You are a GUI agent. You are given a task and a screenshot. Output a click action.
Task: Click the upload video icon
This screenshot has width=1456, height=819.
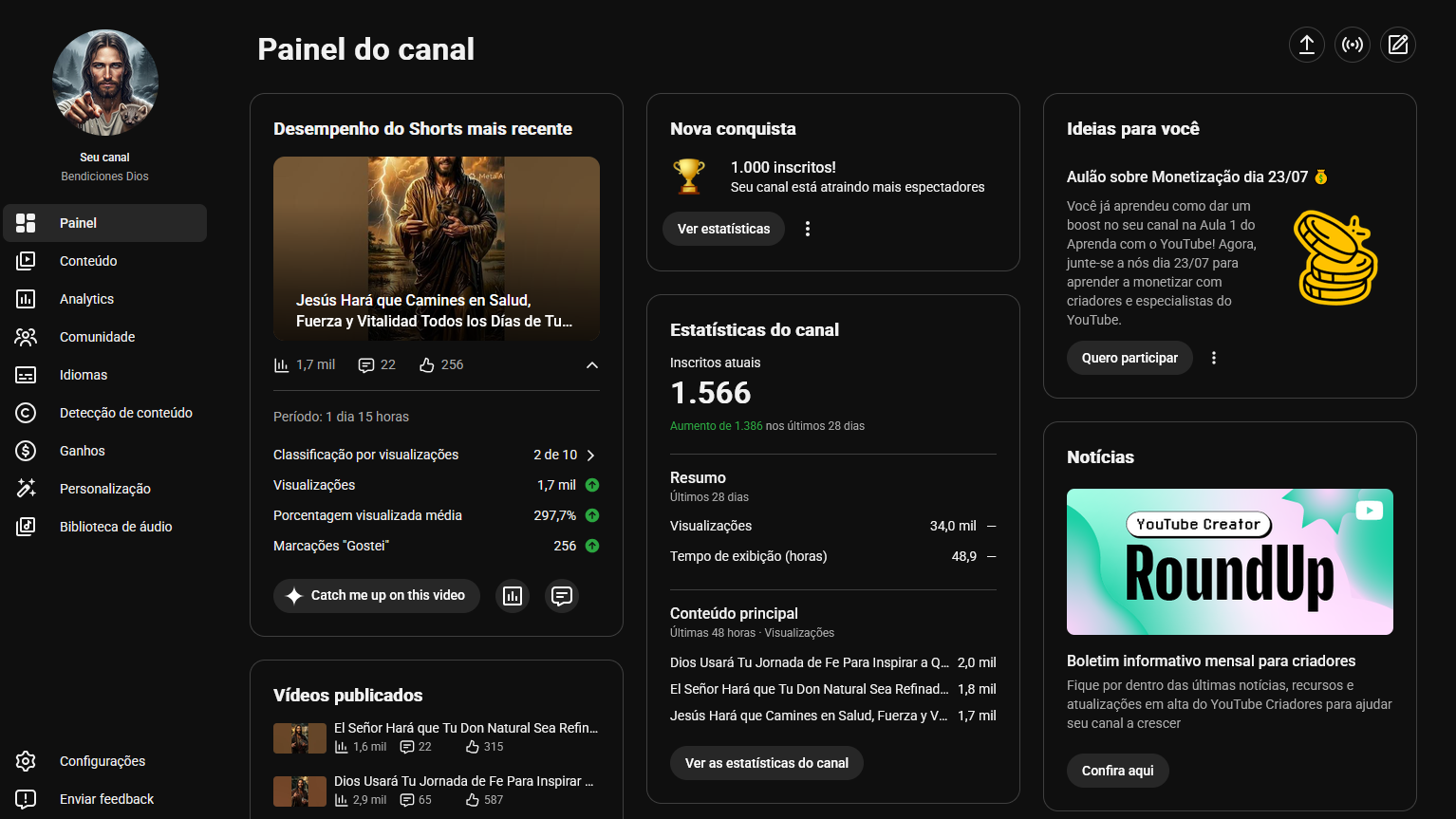click(x=1307, y=45)
